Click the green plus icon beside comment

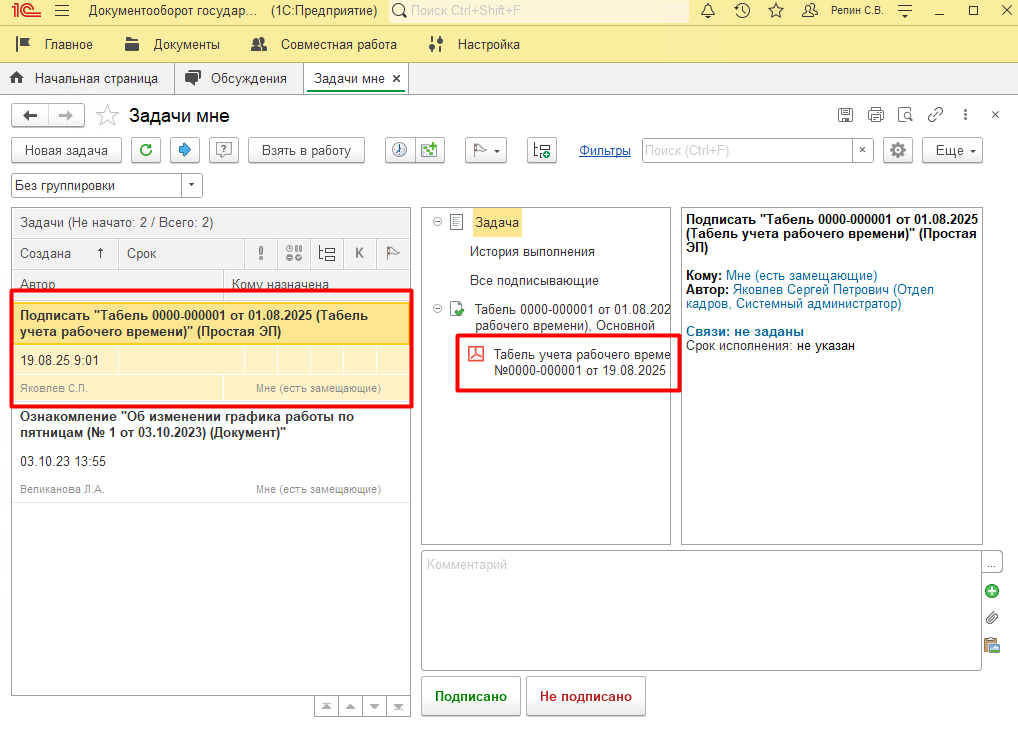tap(992, 591)
